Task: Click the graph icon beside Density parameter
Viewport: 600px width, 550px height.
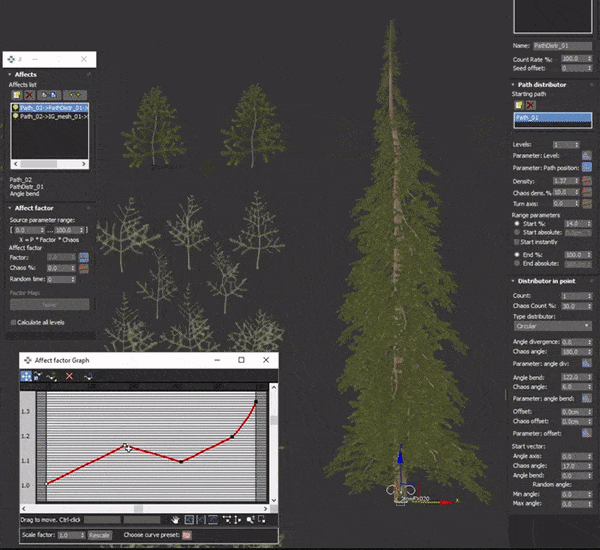Action: click(587, 180)
